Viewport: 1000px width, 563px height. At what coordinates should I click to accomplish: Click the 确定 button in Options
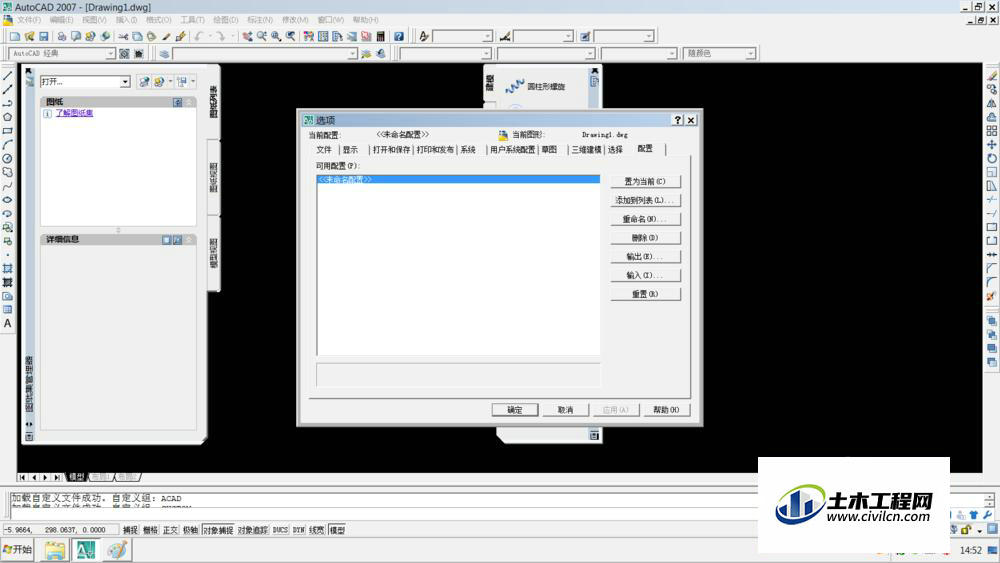(515, 410)
